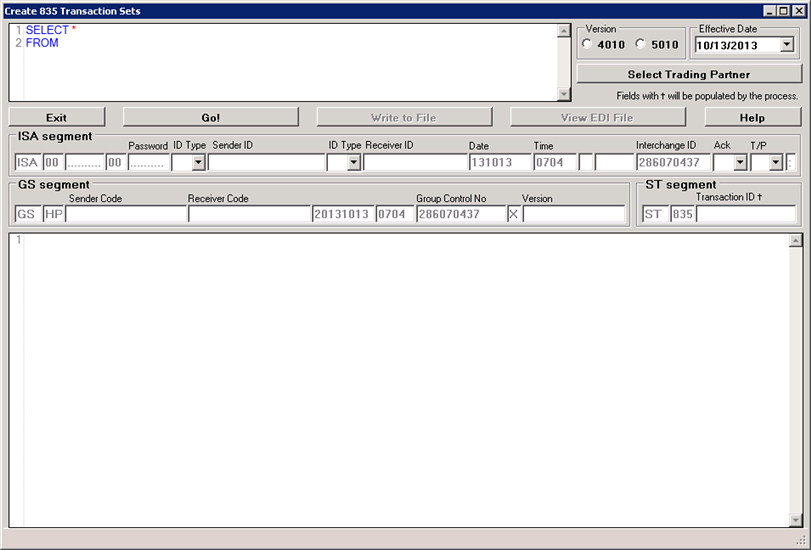Click the Select Trading Partner button
This screenshot has width=811, height=550.
(688, 74)
